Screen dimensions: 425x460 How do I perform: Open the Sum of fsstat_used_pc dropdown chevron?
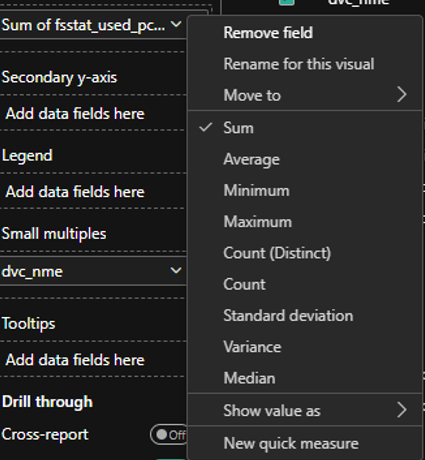coord(176,24)
